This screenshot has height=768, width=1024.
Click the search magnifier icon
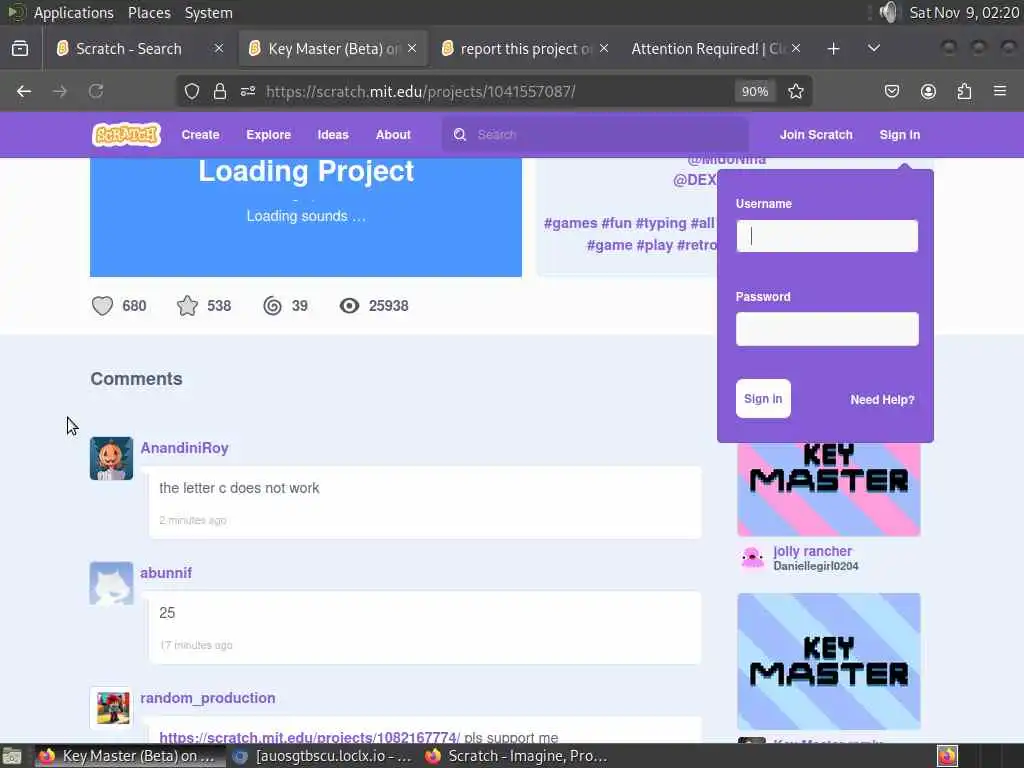(460, 135)
